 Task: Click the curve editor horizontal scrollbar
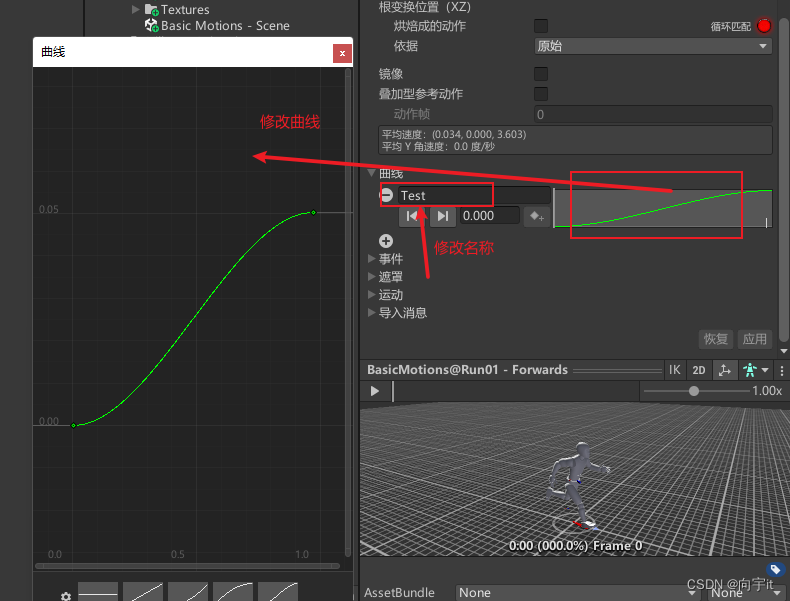coord(187,566)
